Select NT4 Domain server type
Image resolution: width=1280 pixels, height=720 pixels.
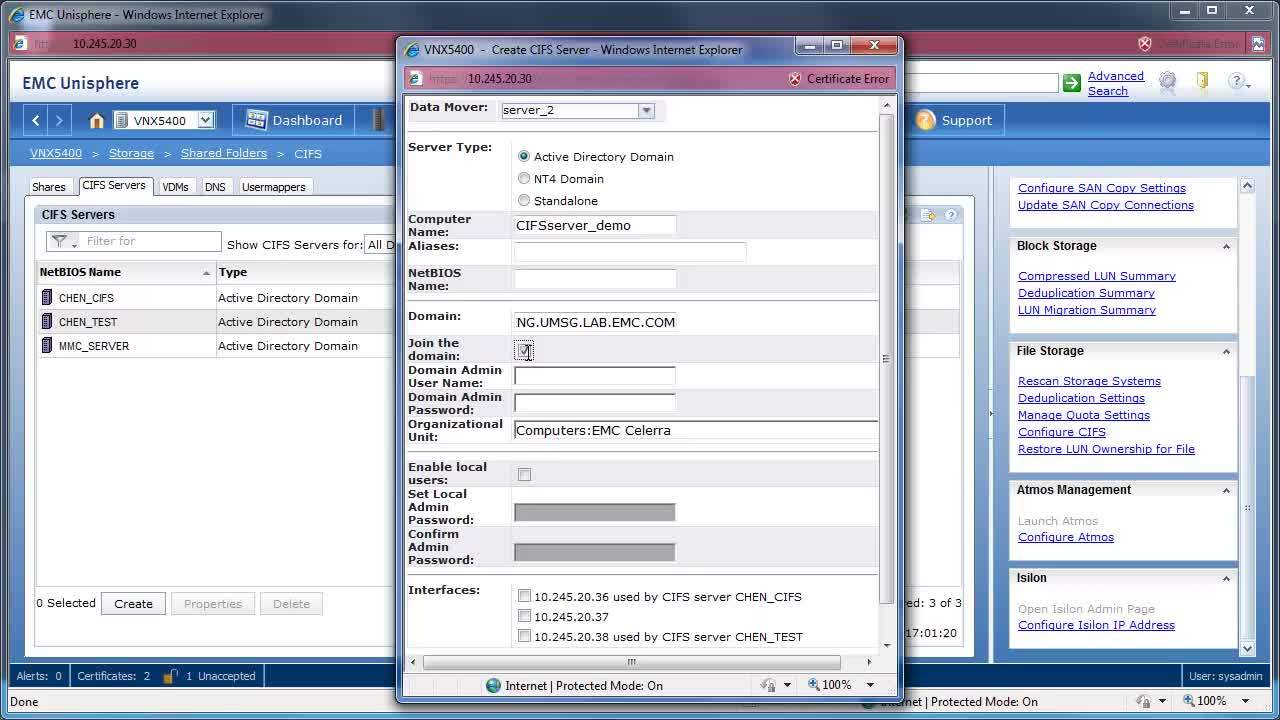click(x=524, y=179)
